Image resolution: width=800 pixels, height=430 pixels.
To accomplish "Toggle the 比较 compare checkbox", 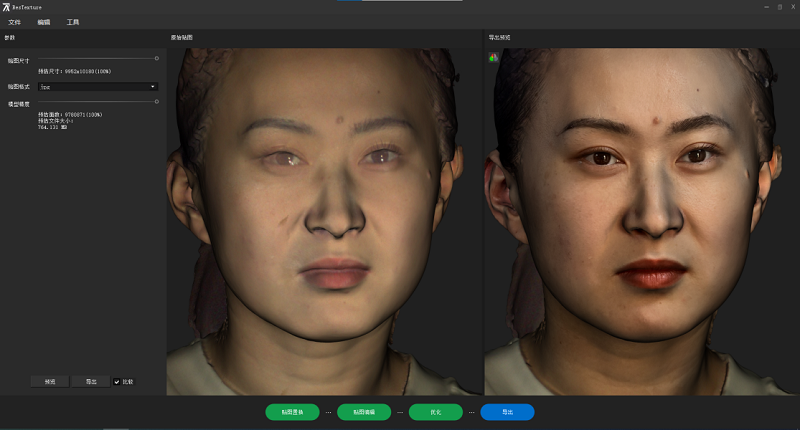I will (x=117, y=381).
